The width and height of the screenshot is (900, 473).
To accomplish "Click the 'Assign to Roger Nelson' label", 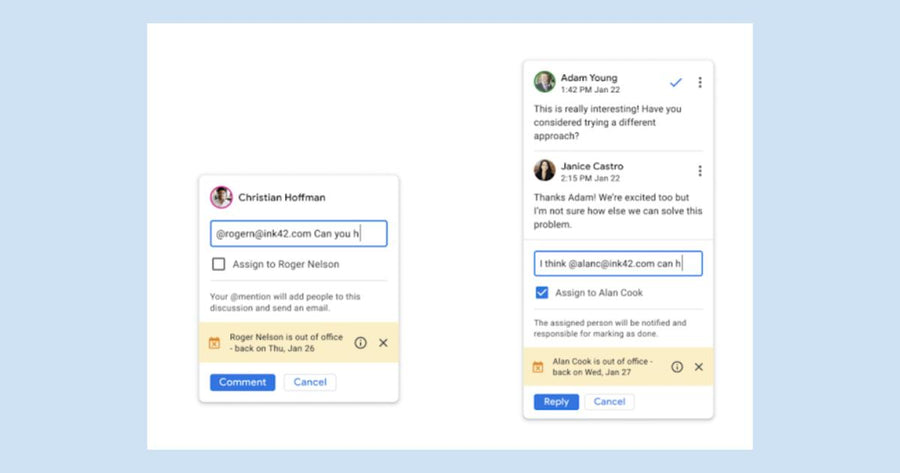I will click(286, 265).
